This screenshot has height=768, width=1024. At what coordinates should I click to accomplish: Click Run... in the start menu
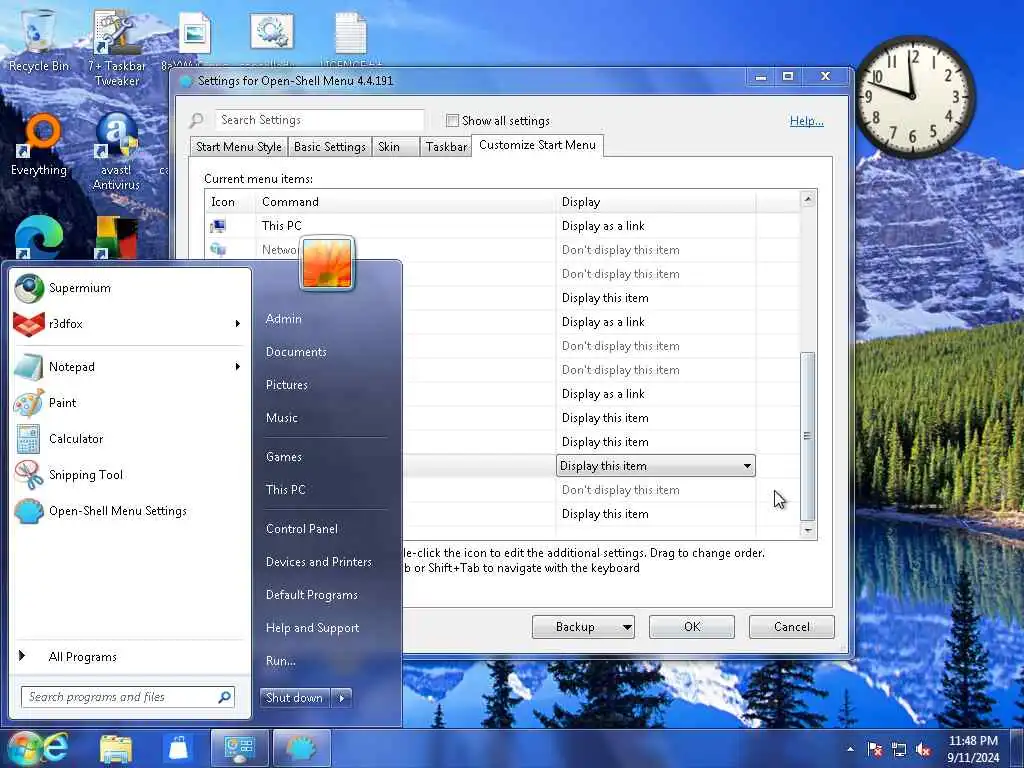click(281, 661)
